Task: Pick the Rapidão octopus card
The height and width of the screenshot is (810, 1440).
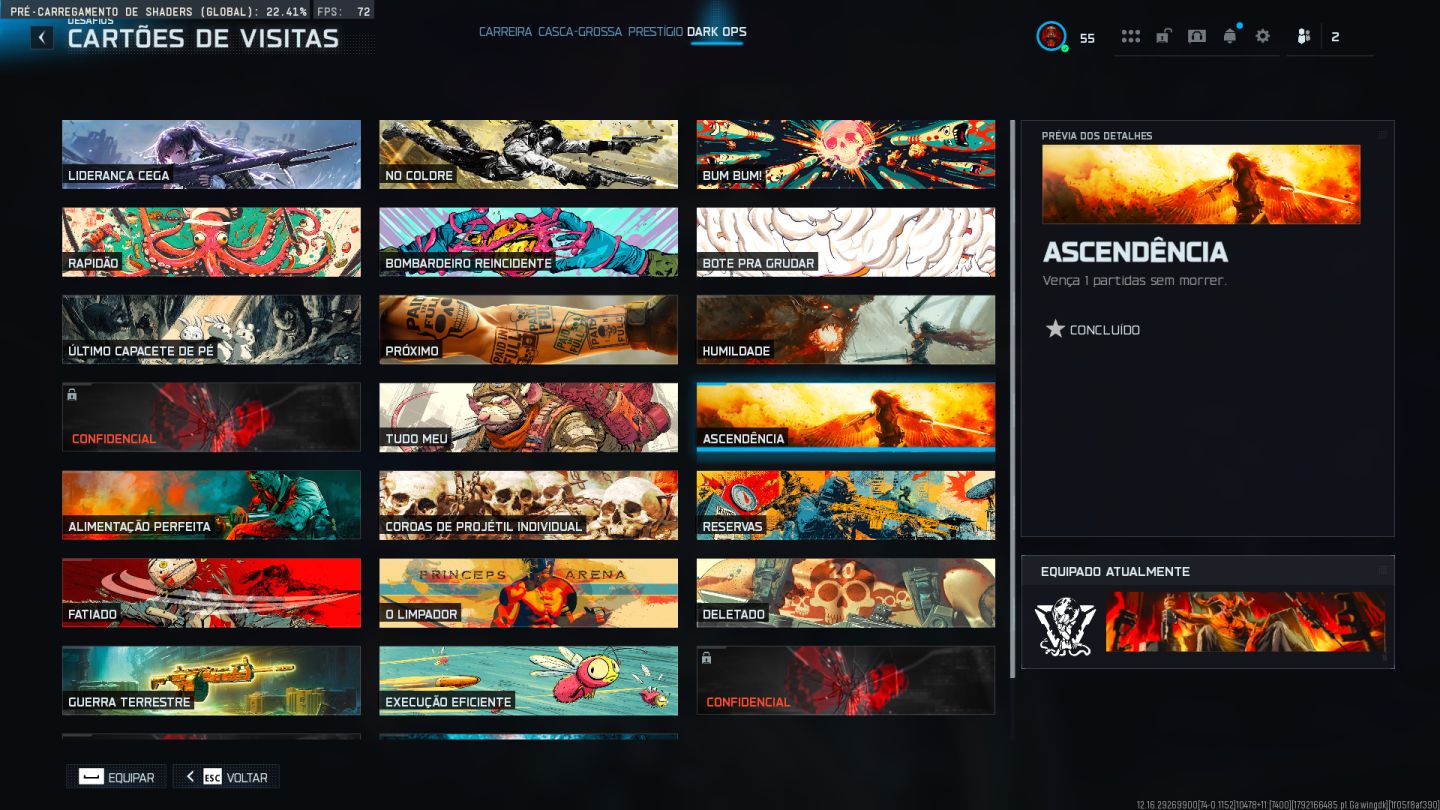Action: coord(211,242)
